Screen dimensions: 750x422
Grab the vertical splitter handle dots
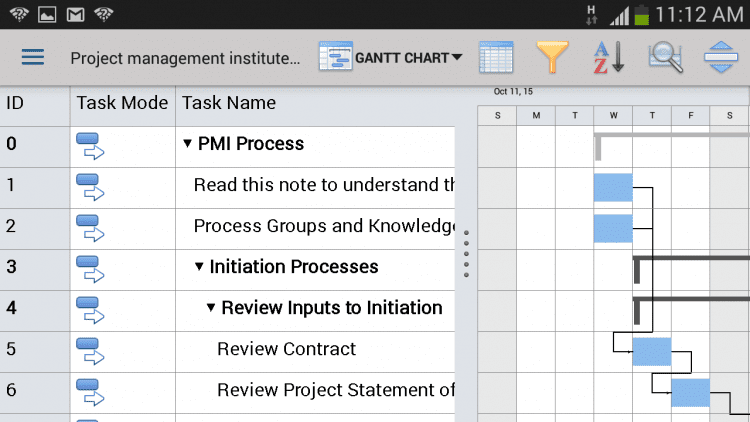click(466, 254)
